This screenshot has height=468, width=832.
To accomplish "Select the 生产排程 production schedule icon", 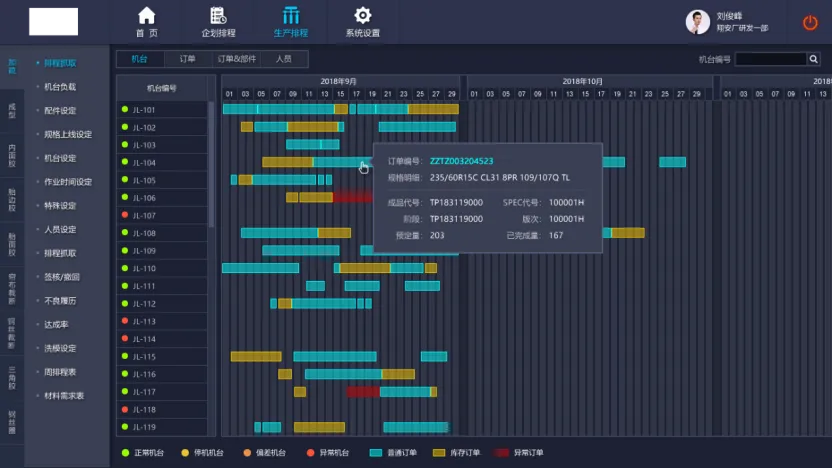I will [291, 16].
